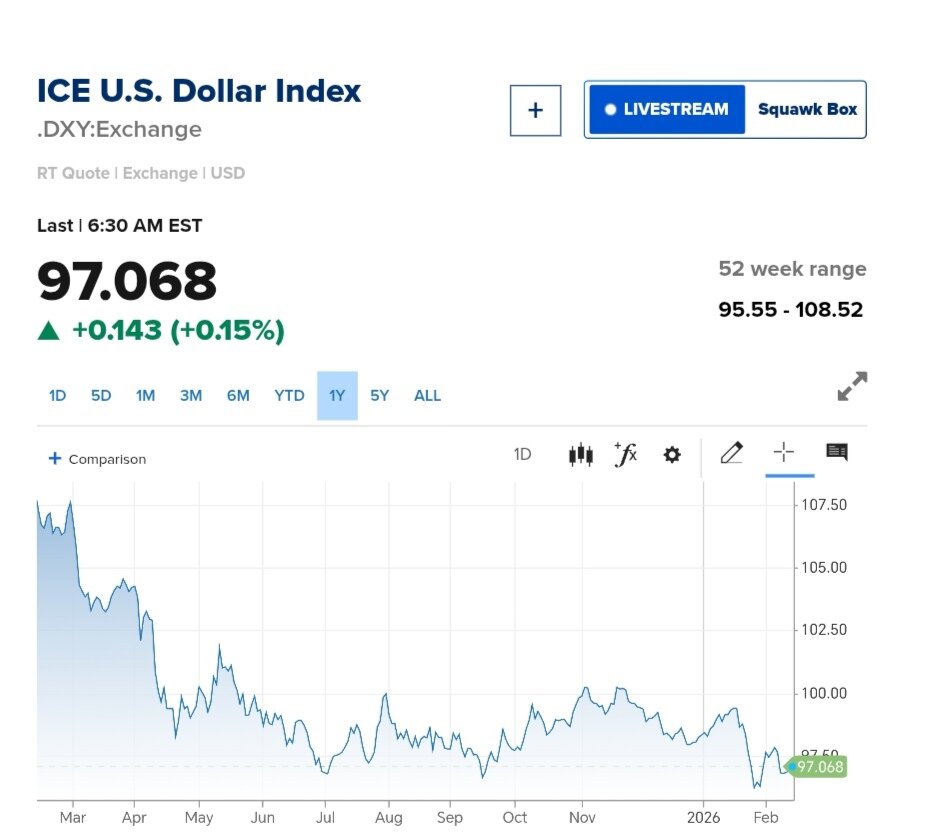The image size is (935, 834).
Task: Open the fx studies indicator menu
Action: click(x=626, y=455)
